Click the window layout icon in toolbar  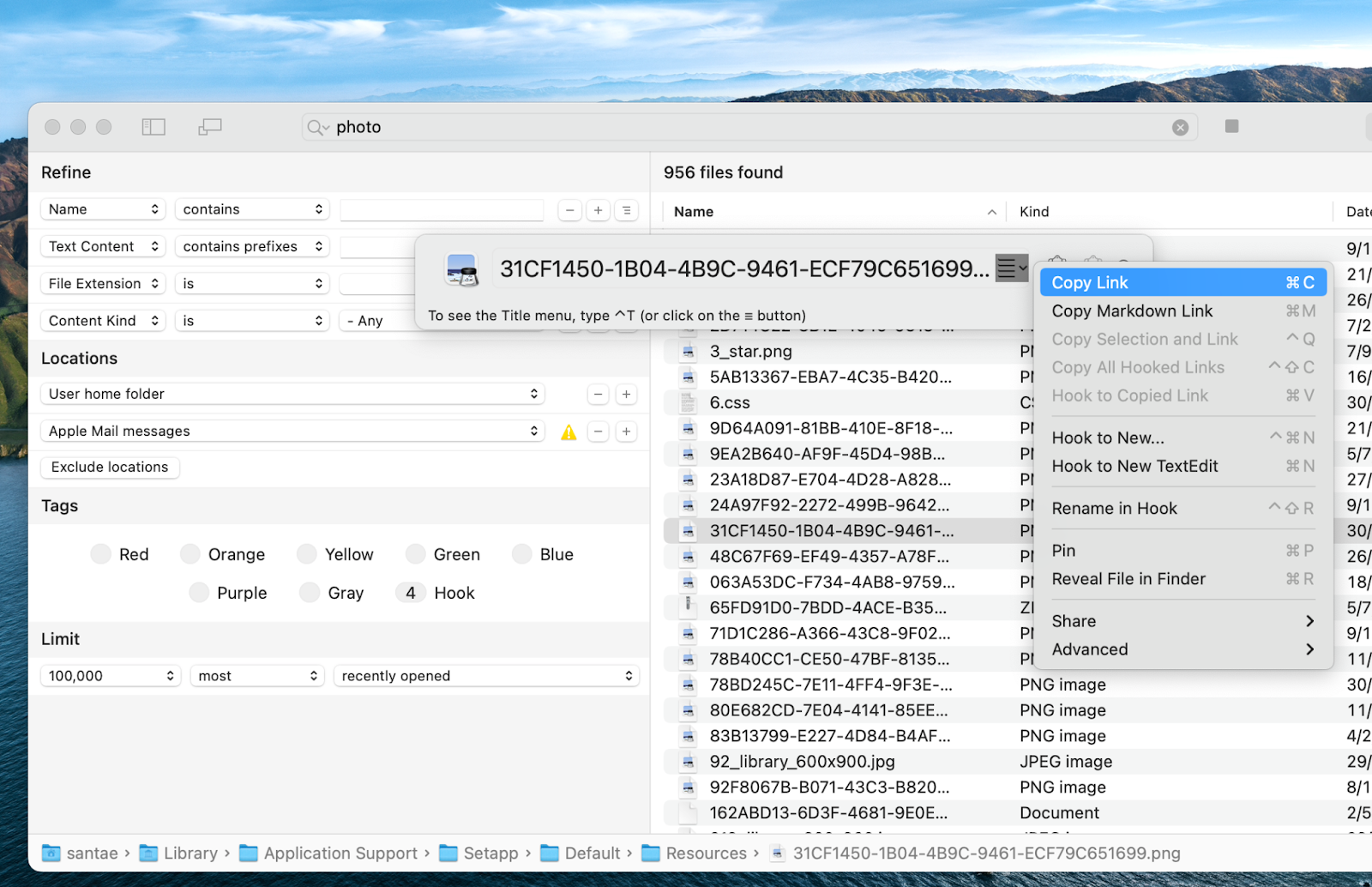tap(210, 127)
